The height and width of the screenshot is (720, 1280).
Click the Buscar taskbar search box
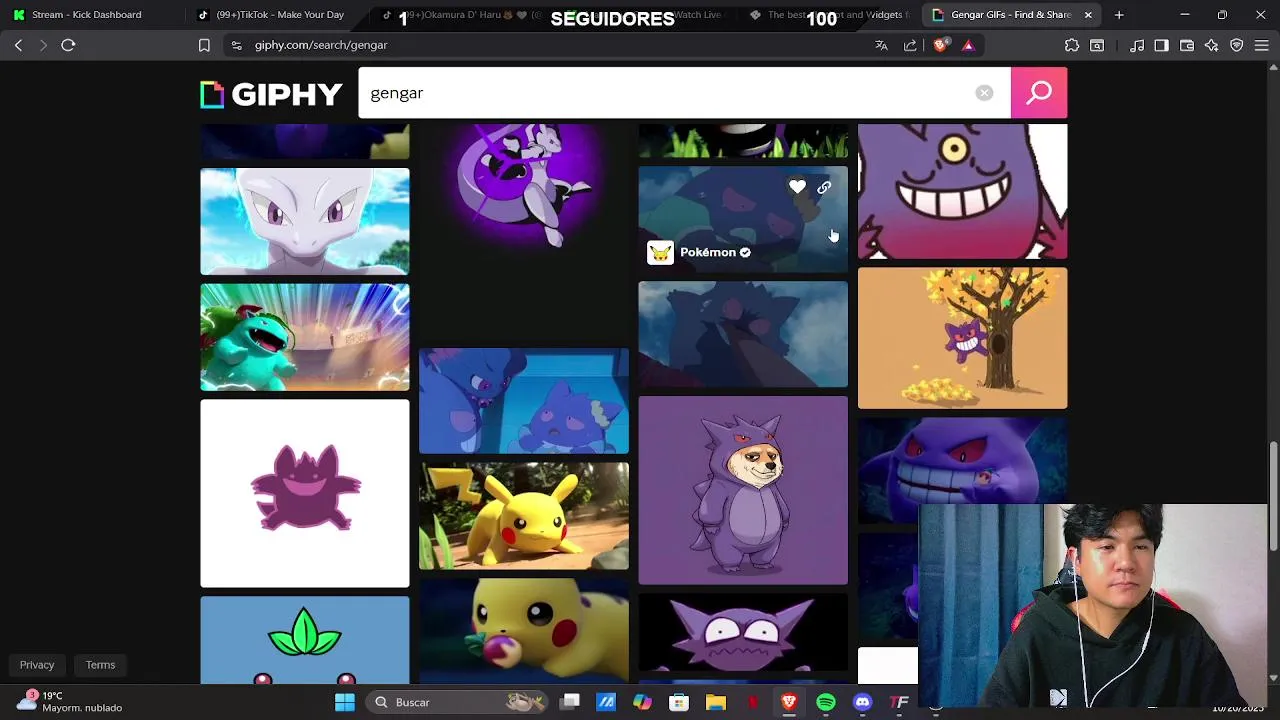[x=455, y=702]
